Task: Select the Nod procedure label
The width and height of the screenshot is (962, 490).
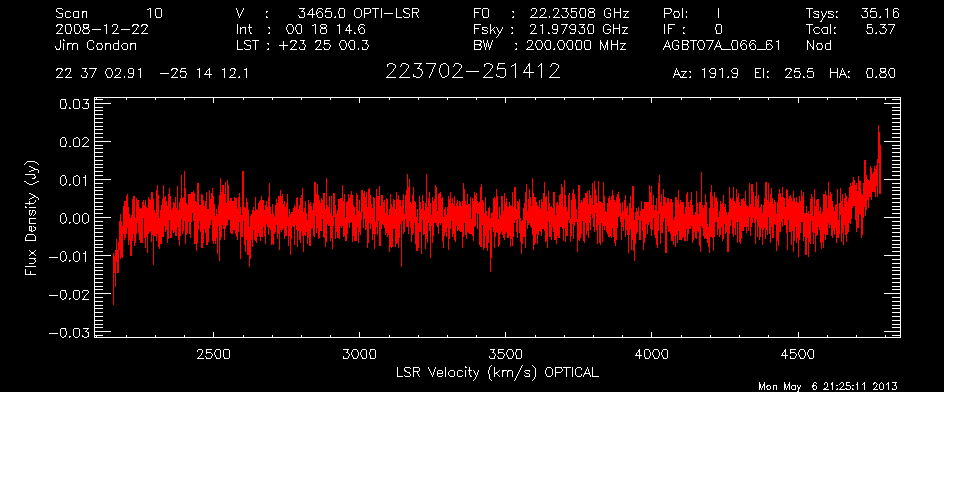Action: click(x=818, y=45)
